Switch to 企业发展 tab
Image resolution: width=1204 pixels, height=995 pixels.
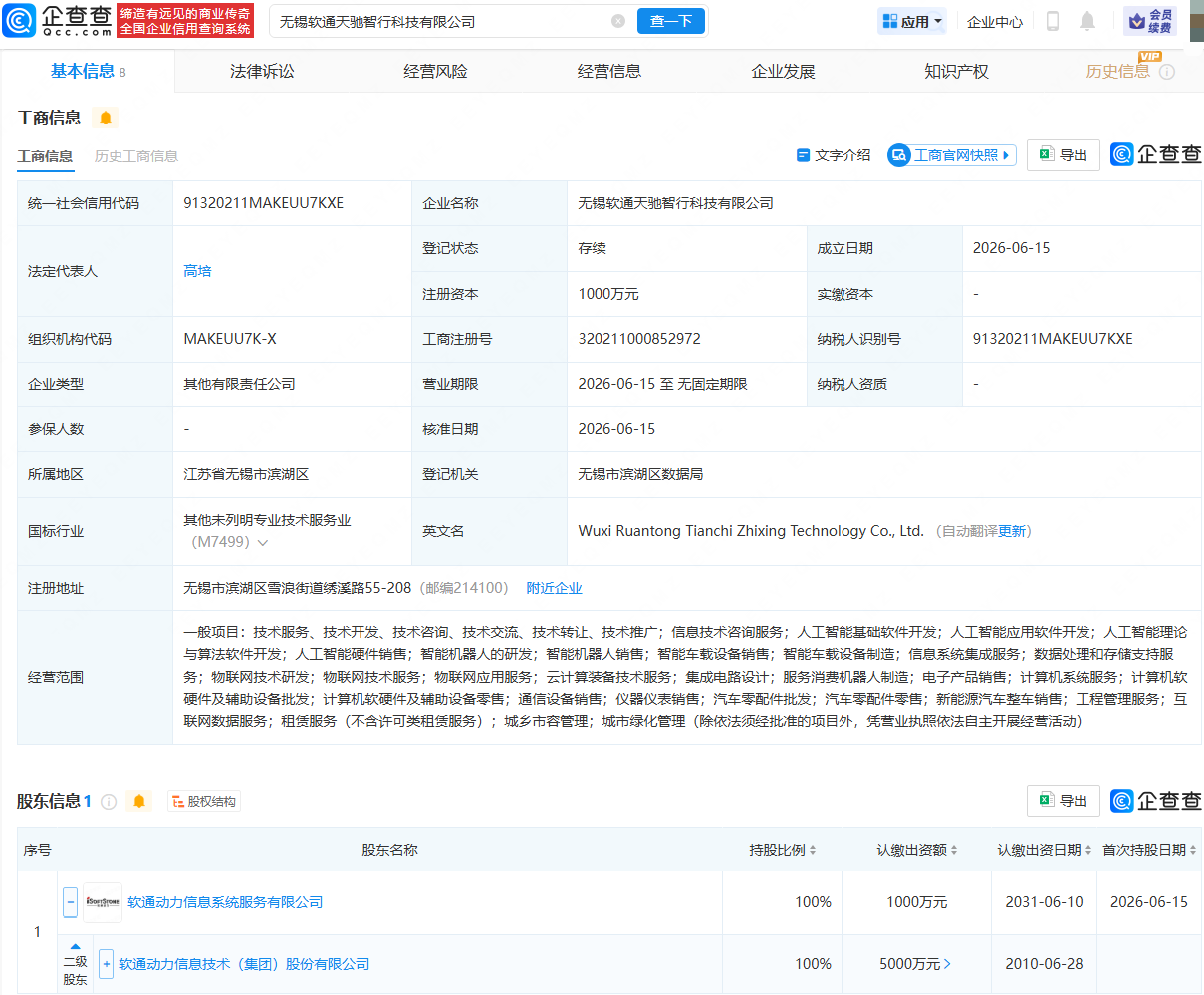pos(783,71)
